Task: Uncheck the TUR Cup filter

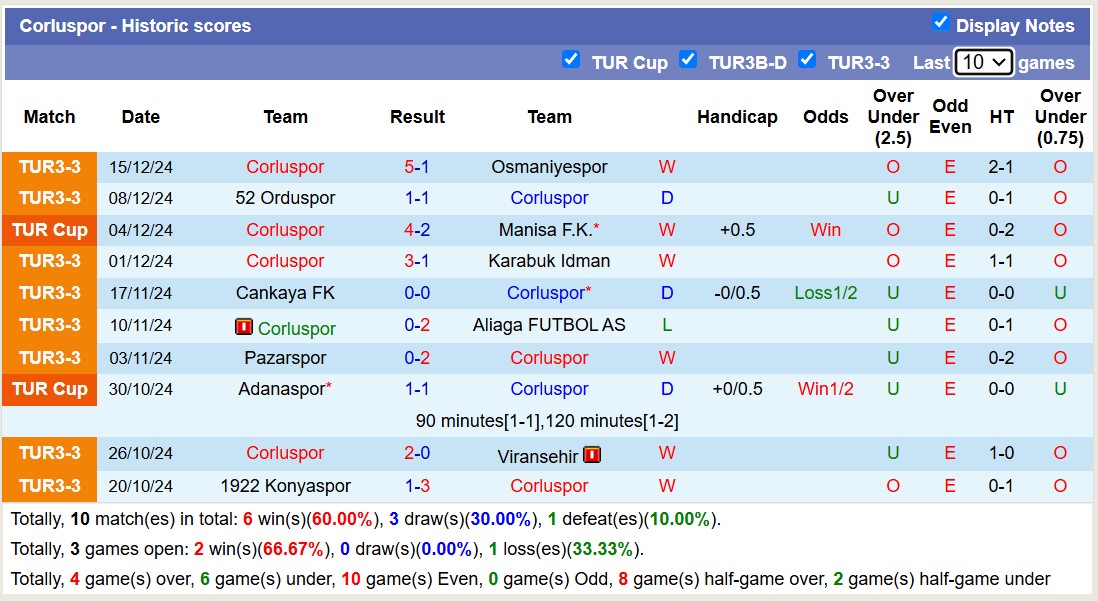Action: pyautogui.click(x=571, y=59)
